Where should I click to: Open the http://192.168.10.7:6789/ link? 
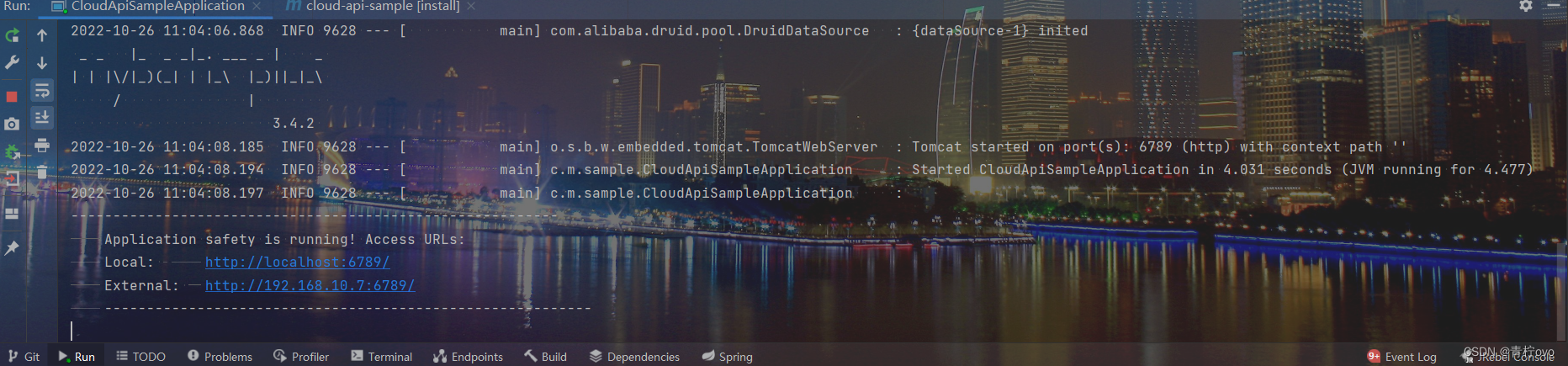click(310, 286)
